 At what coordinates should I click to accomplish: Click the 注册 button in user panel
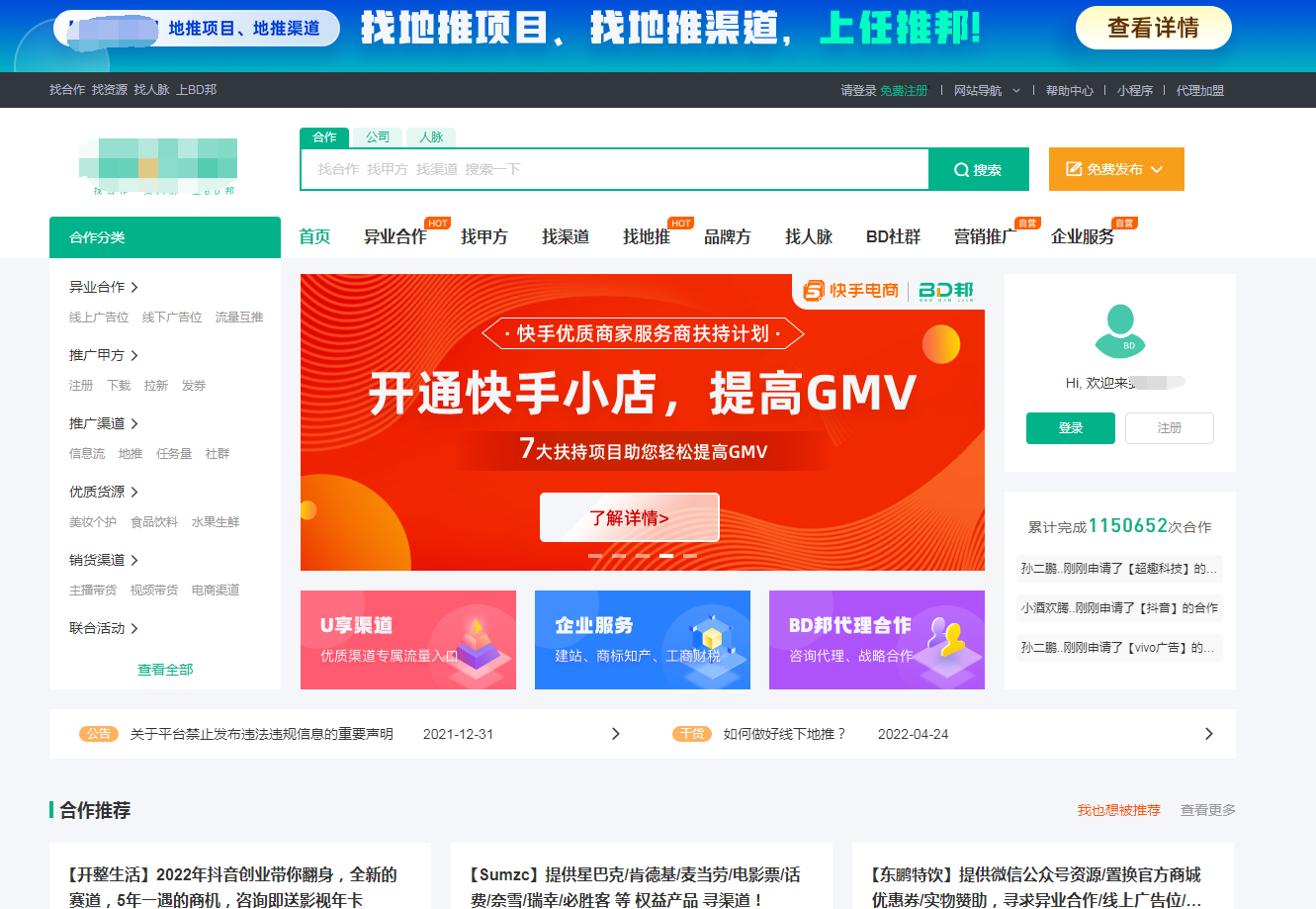tap(1170, 428)
